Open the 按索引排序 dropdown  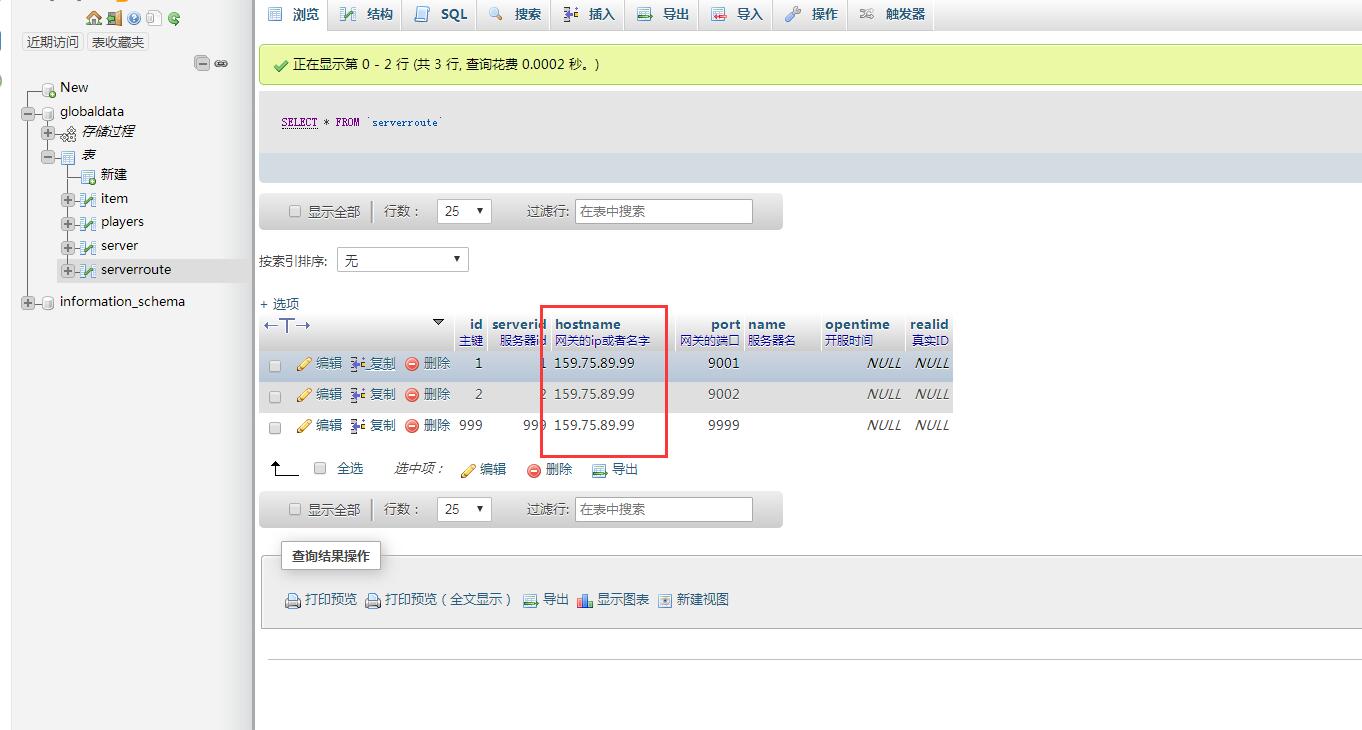(x=402, y=260)
